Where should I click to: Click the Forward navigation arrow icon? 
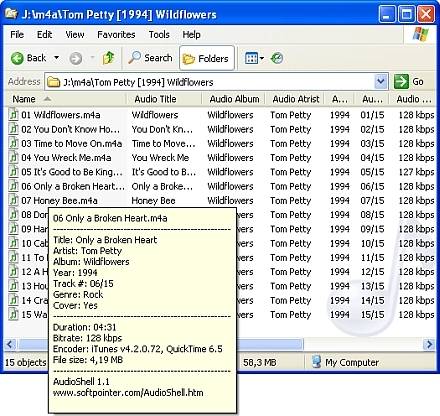tap(76, 59)
